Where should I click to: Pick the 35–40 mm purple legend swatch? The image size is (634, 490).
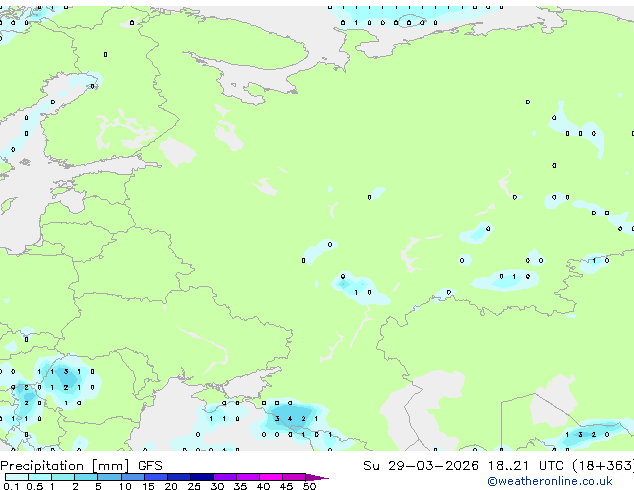pos(248,477)
